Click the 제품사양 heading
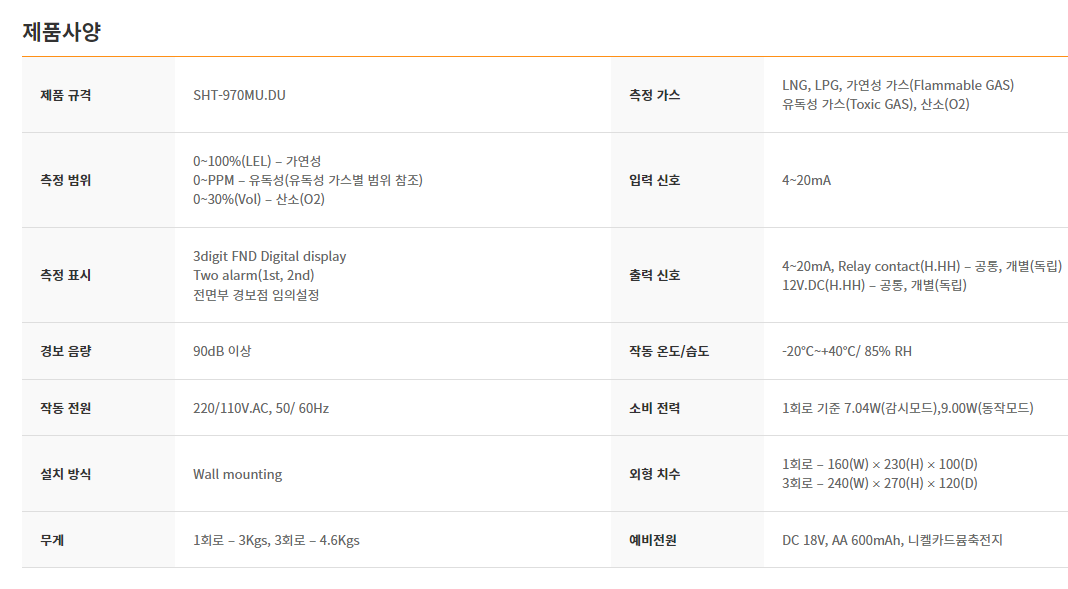This screenshot has width=1068, height=589. [x=61, y=32]
